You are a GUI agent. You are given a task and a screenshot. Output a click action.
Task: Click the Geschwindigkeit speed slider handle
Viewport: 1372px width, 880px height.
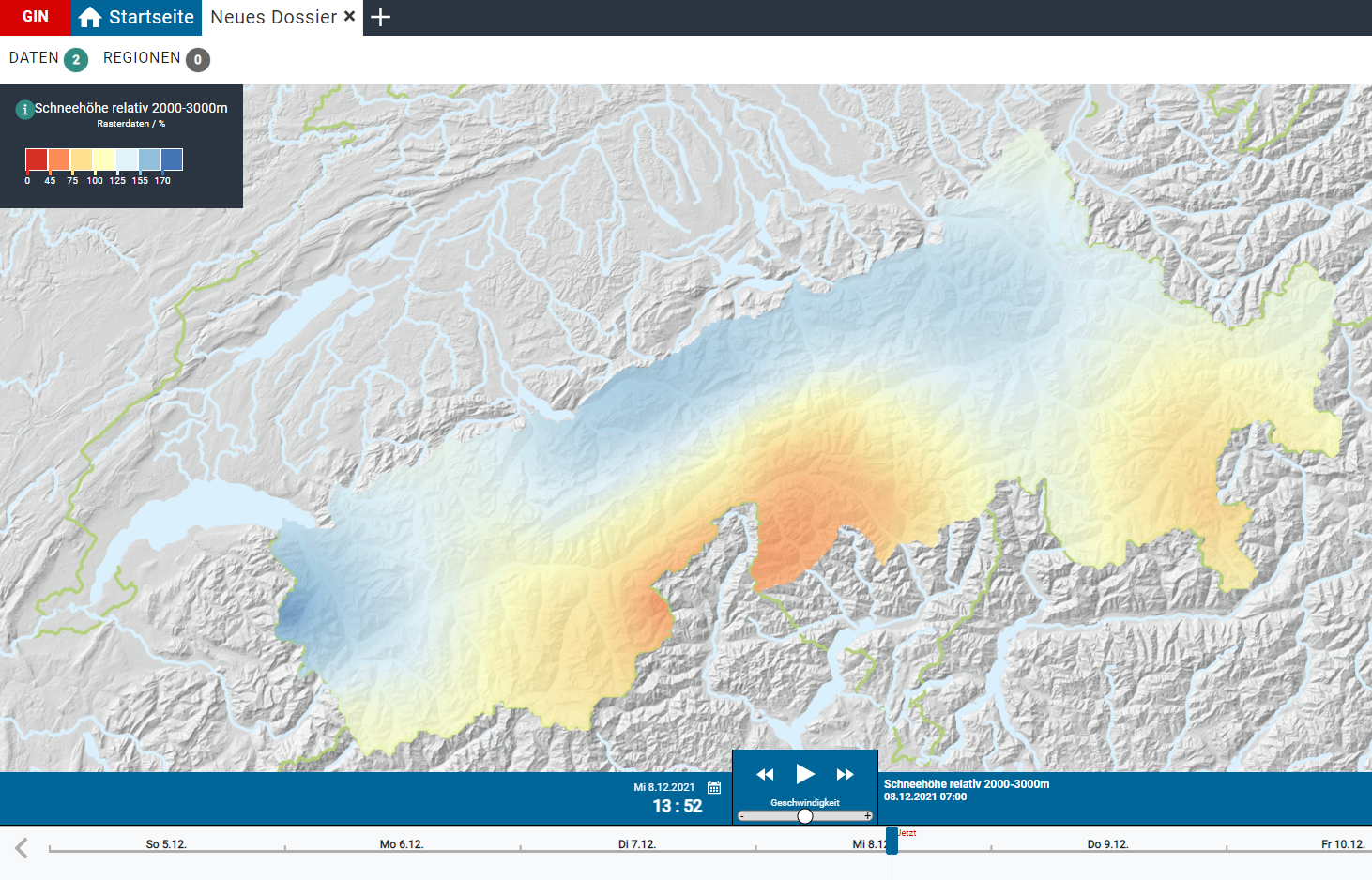(x=805, y=816)
